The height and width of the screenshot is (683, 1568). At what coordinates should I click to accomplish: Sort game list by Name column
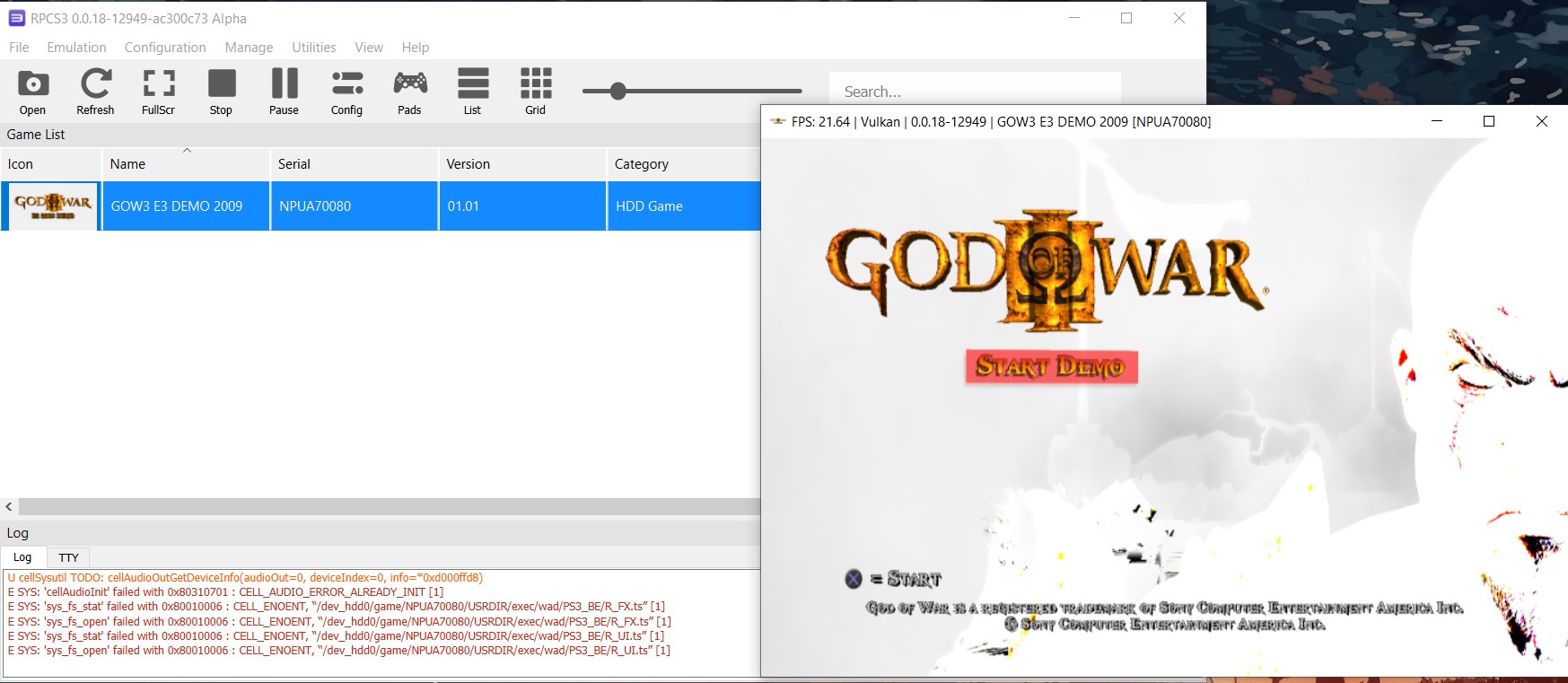coord(127,164)
